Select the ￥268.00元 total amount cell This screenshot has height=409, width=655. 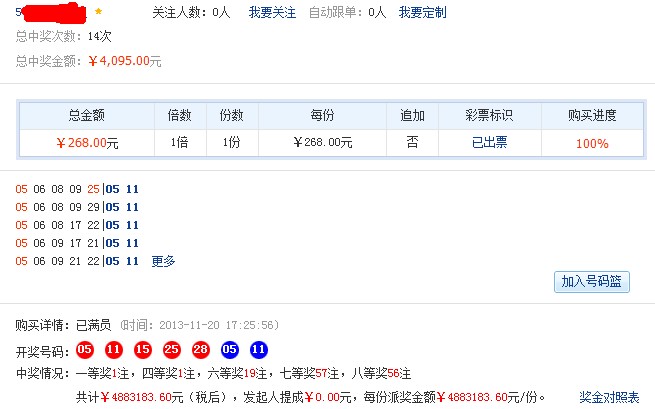coord(87,143)
